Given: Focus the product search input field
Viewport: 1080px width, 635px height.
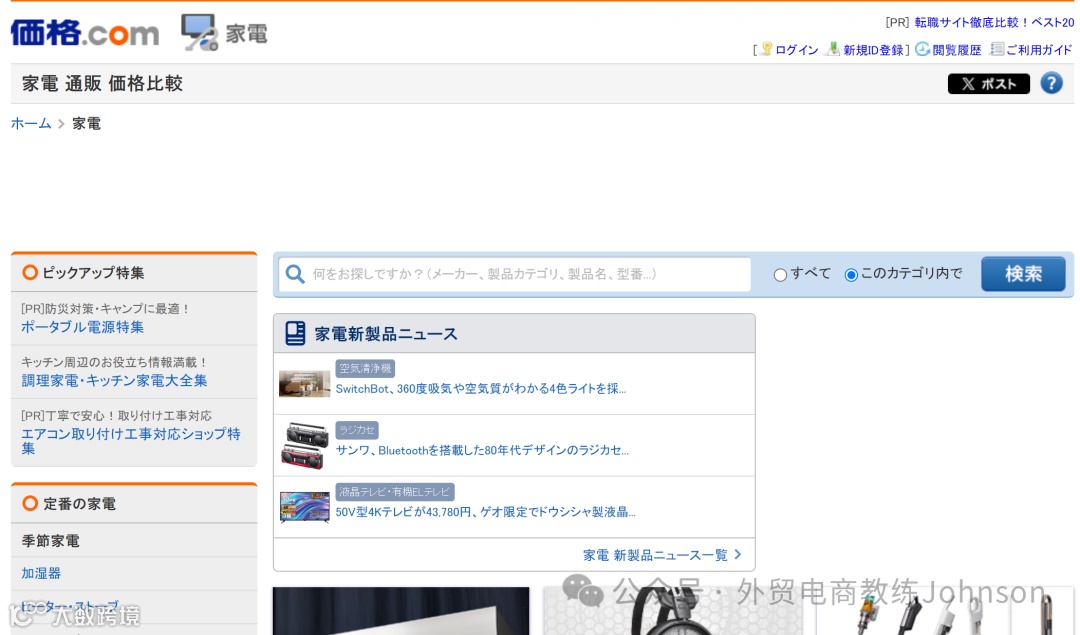Looking at the screenshot, I should [515, 274].
